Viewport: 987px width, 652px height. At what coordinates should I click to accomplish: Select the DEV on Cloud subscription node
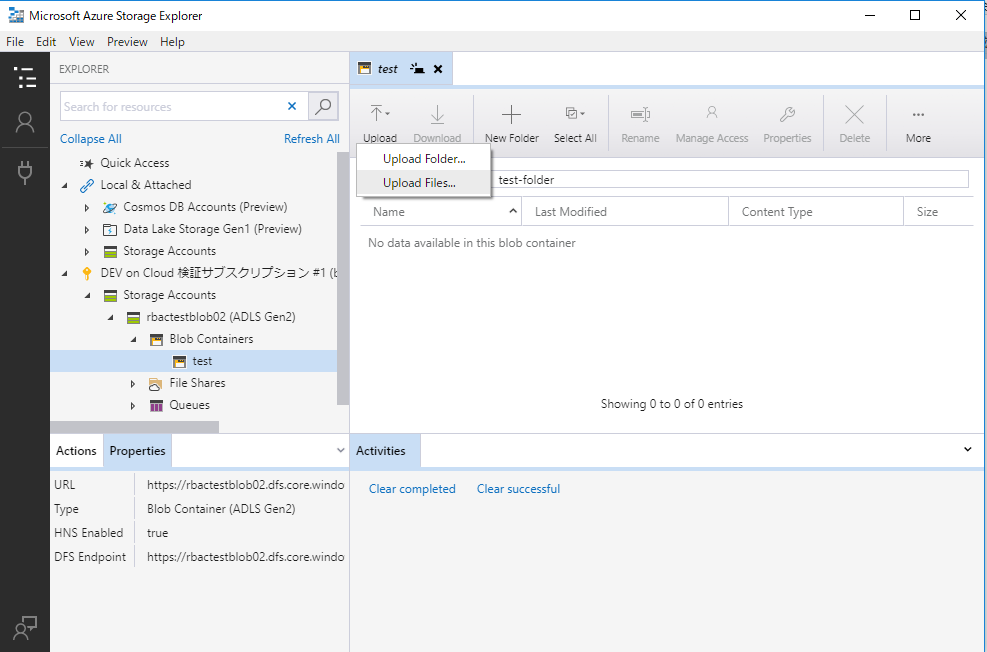pos(218,273)
